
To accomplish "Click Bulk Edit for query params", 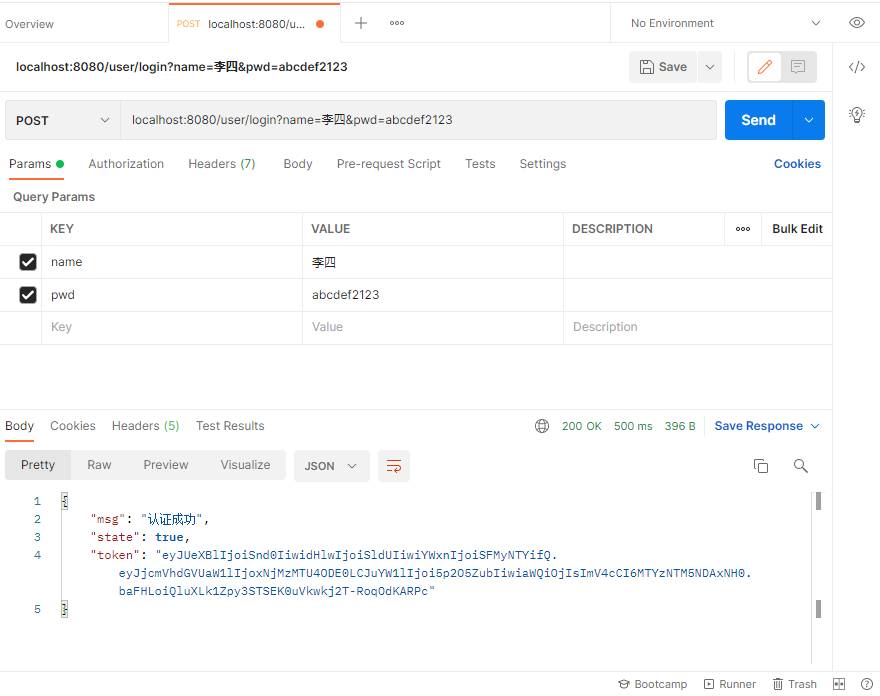I will click(797, 229).
